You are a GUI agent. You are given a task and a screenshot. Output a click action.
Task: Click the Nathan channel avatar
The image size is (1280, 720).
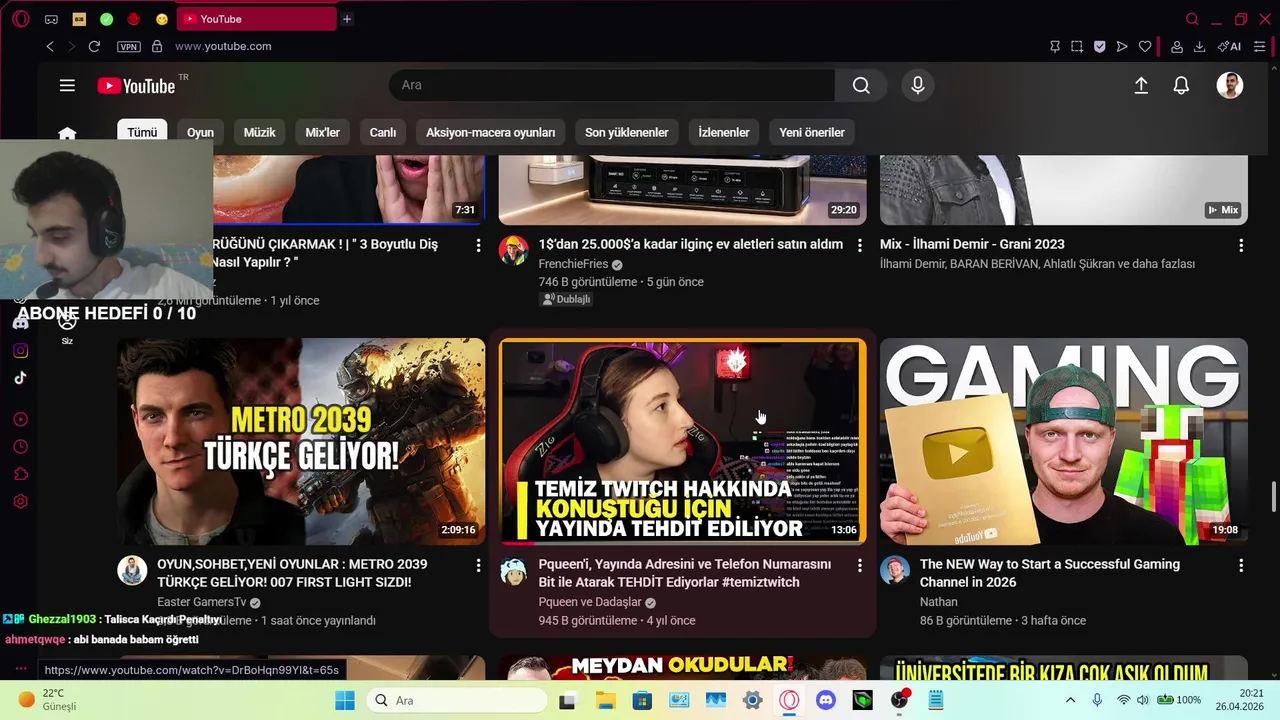click(x=895, y=570)
